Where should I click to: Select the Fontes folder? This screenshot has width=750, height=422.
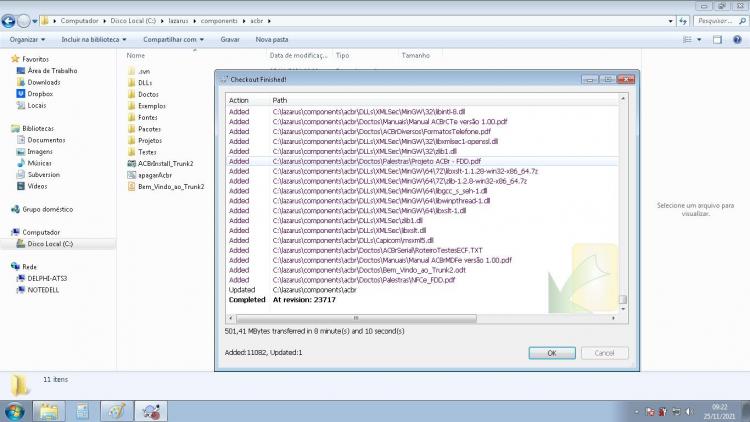tap(143, 117)
